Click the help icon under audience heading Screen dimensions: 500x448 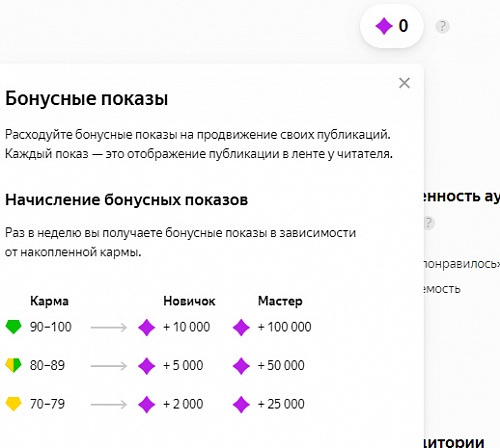(429, 223)
